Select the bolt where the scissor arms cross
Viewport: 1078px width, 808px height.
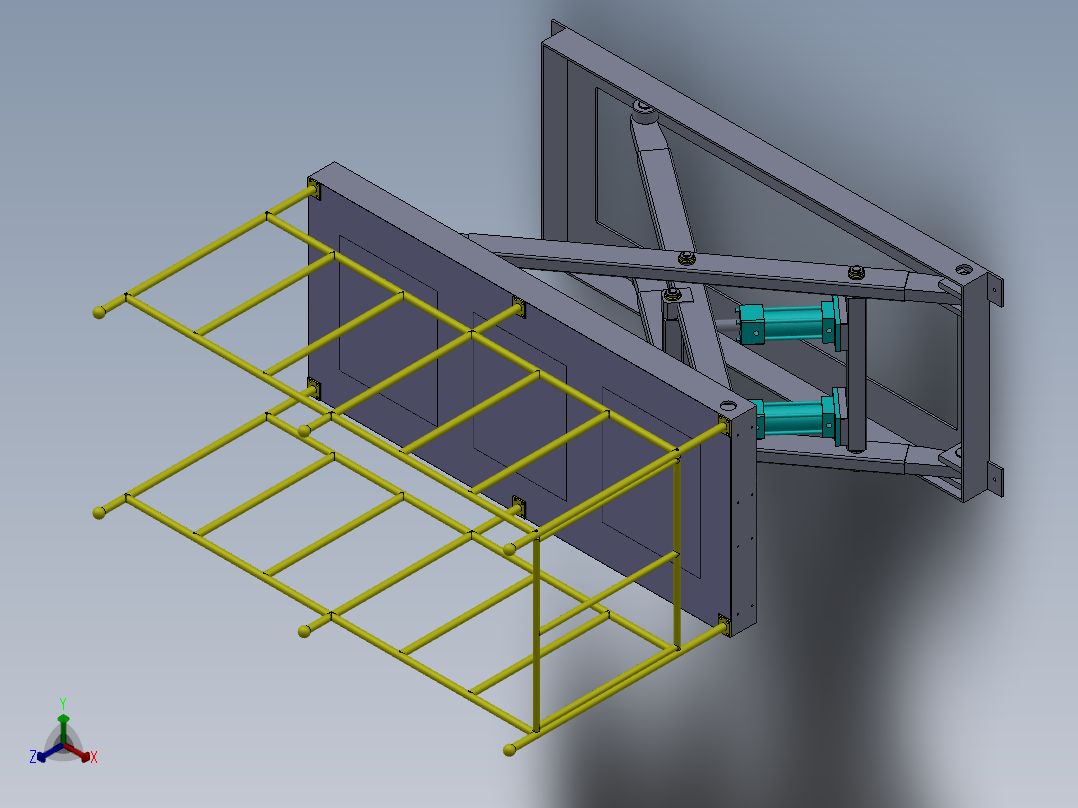click(x=686, y=258)
